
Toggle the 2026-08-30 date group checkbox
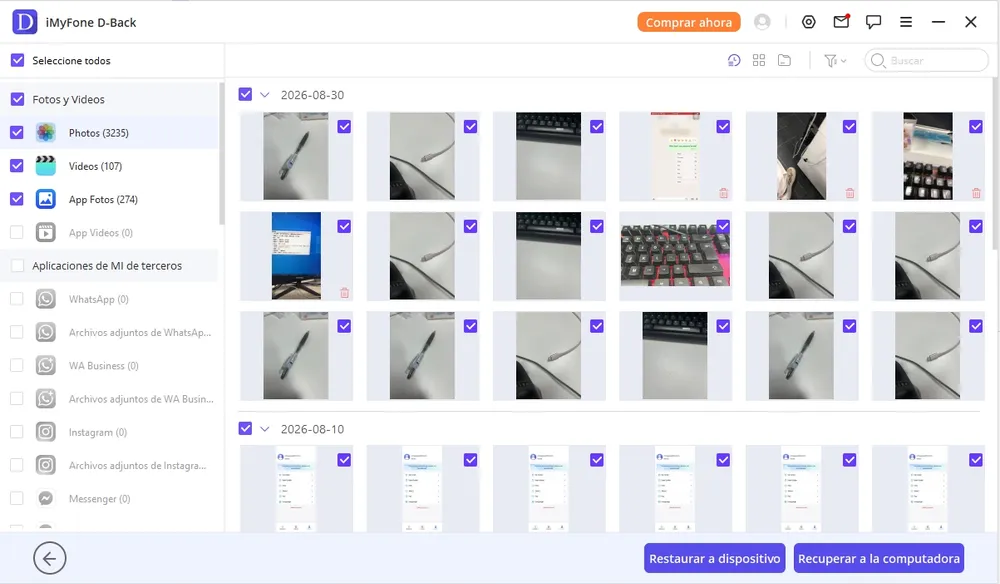(x=245, y=94)
